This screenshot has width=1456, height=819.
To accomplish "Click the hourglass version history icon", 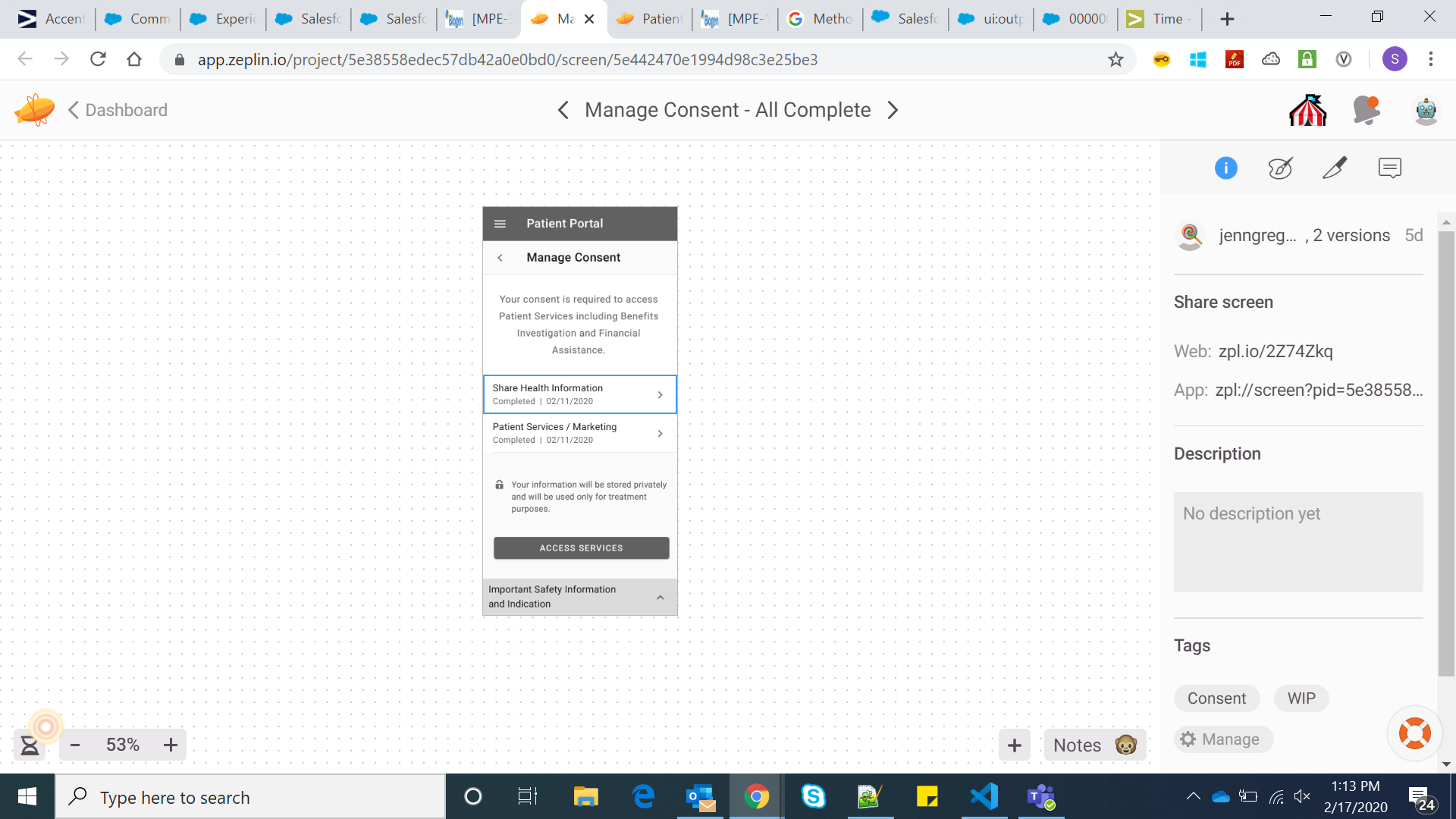I will point(30,745).
